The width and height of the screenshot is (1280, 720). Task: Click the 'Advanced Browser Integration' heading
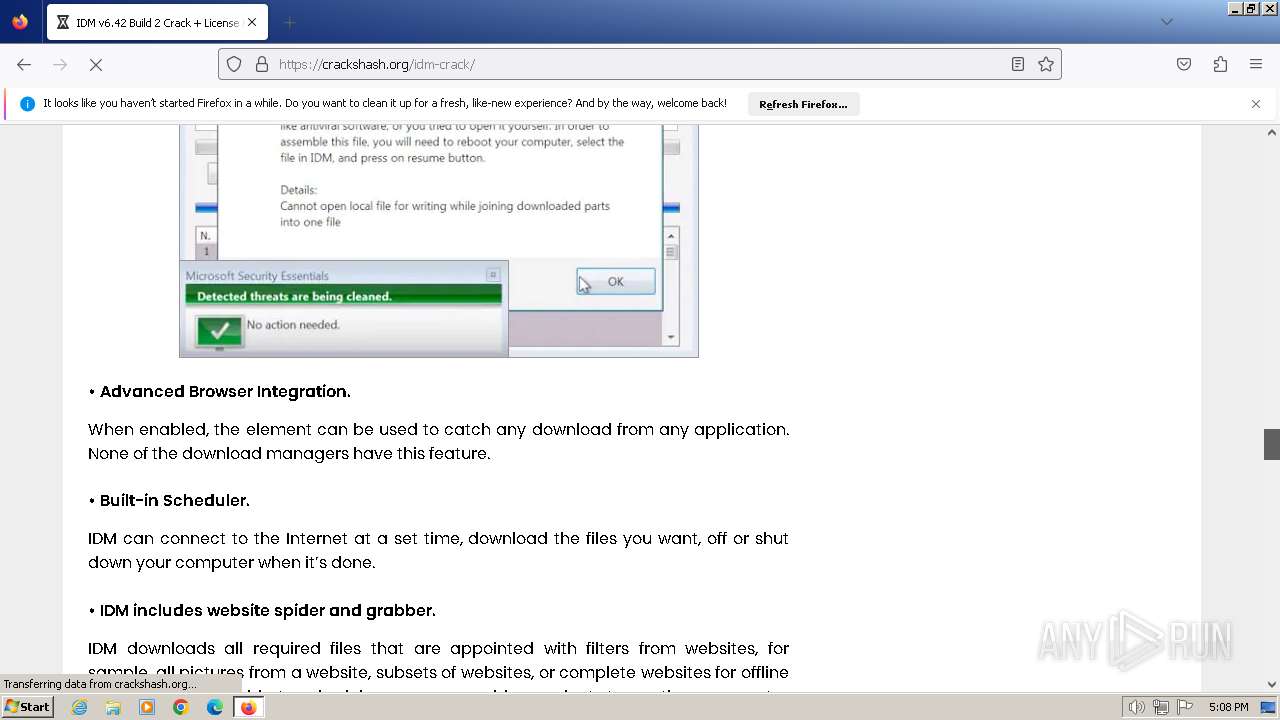(225, 391)
